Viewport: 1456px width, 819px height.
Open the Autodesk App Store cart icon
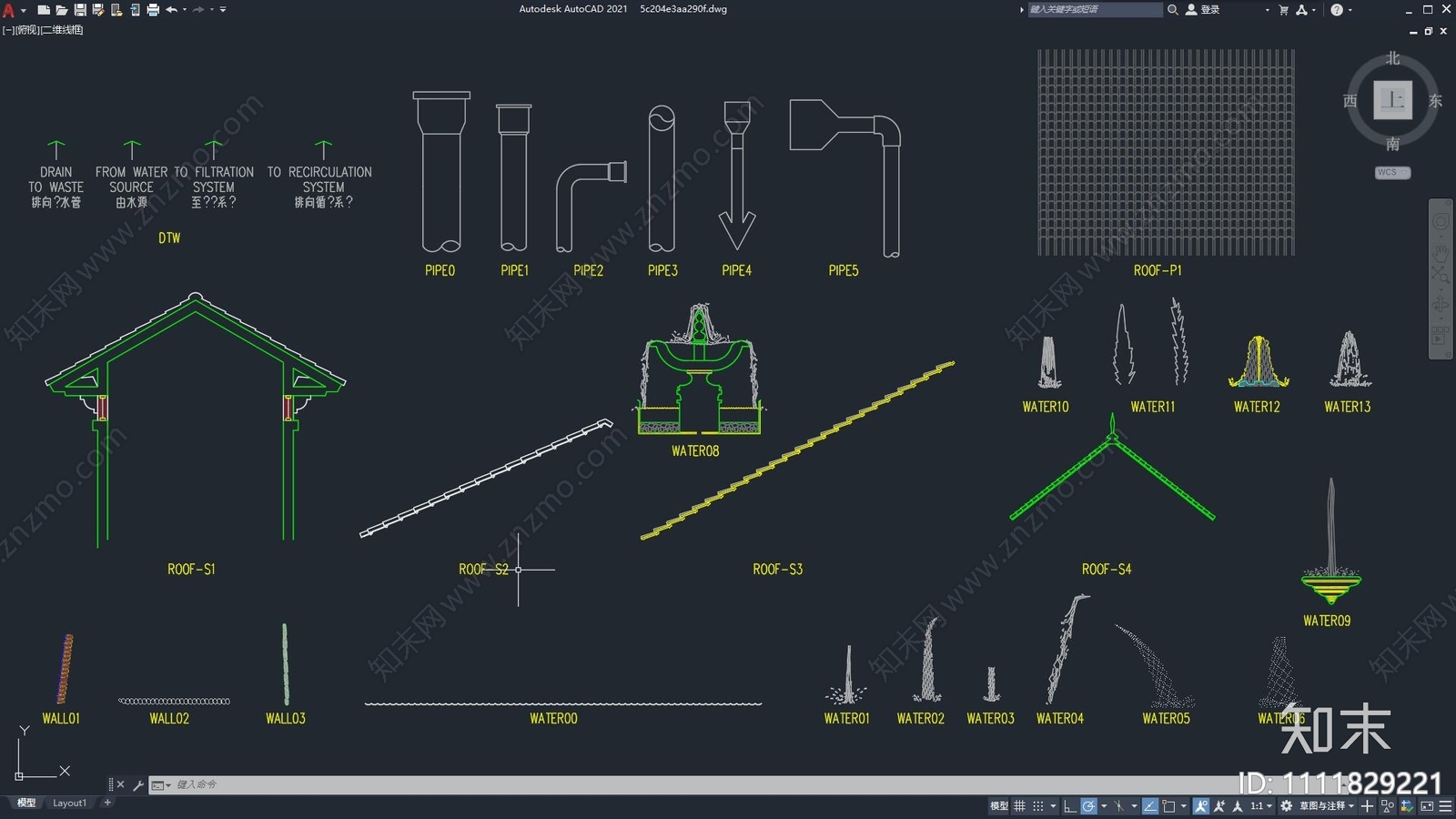click(x=1283, y=10)
